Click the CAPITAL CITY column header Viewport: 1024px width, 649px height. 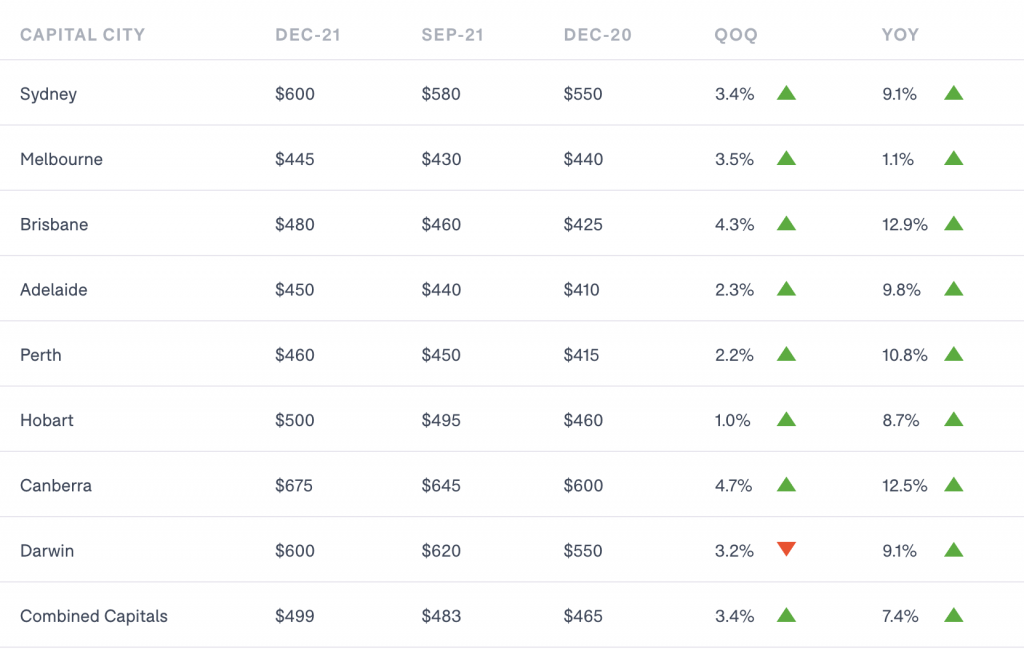coord(82,35)
